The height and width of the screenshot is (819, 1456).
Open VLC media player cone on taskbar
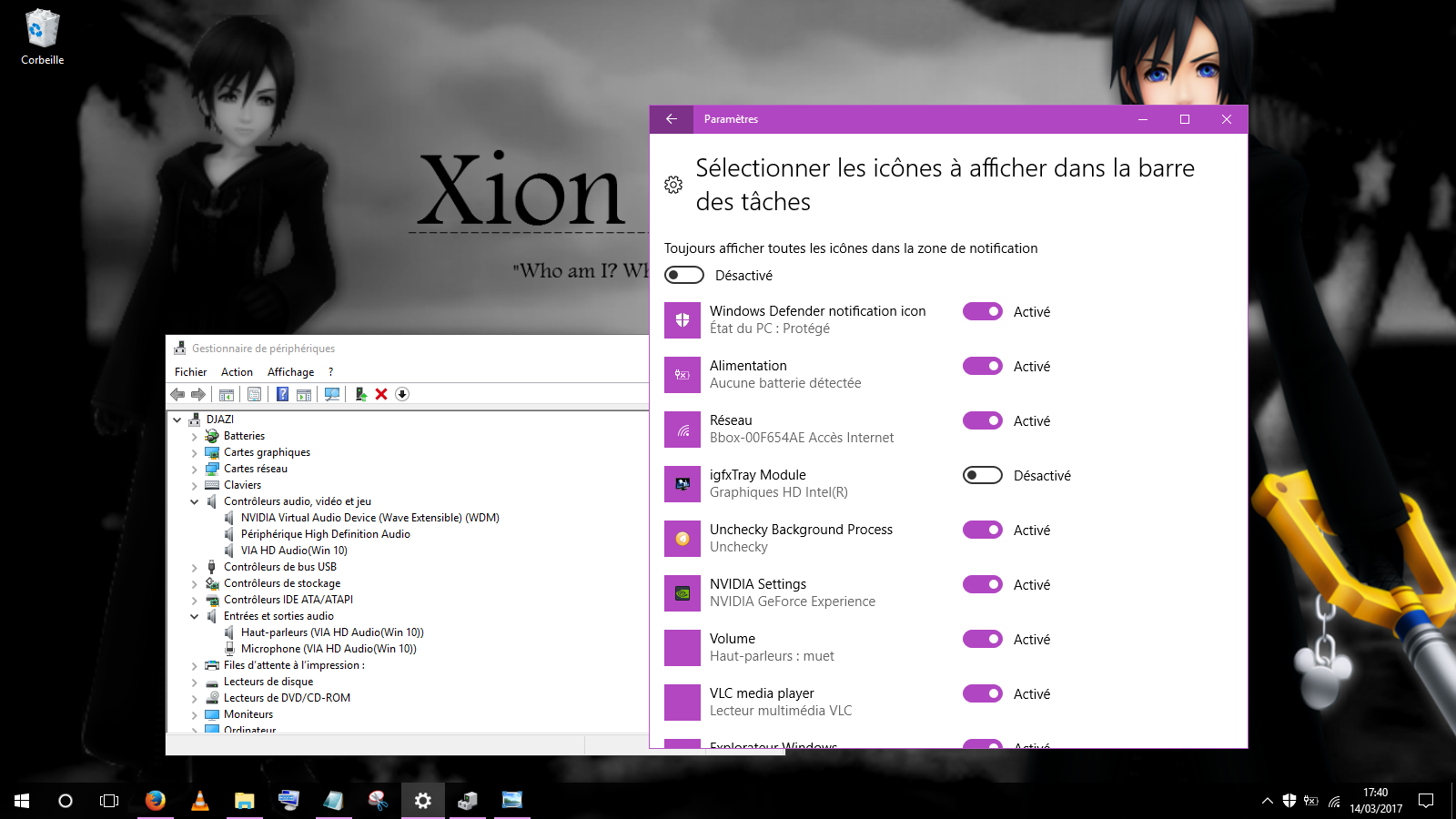(200, 800)
